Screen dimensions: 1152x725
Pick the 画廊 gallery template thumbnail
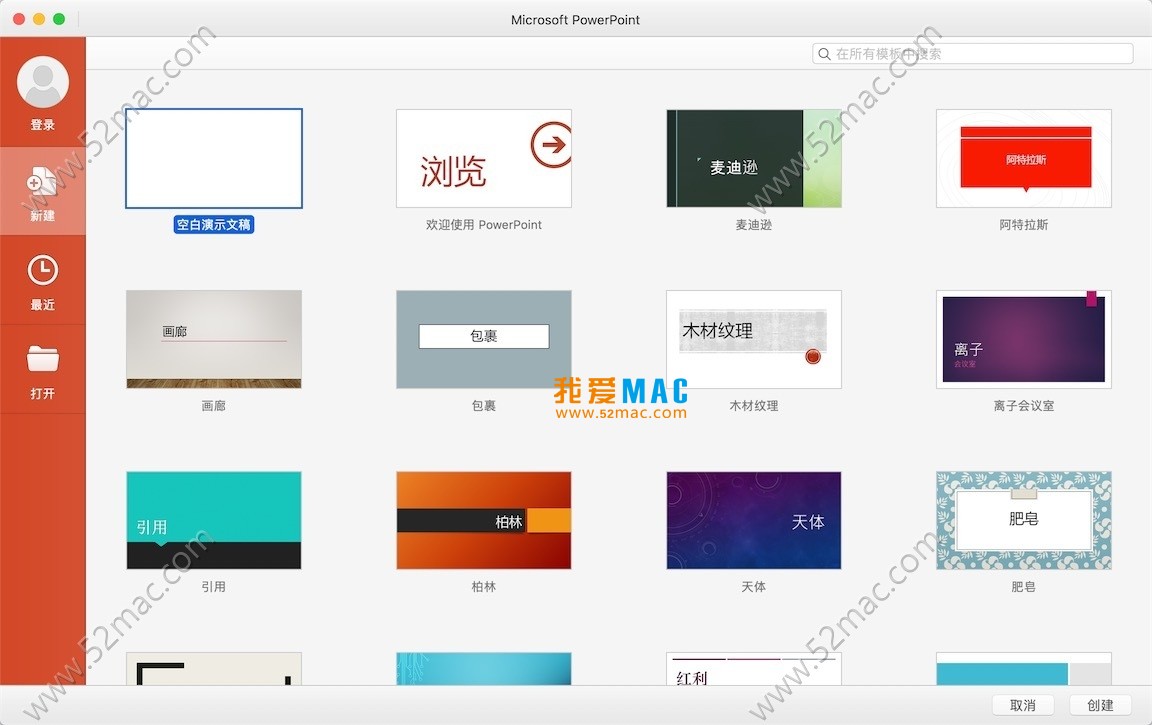(x=214, y=339)
